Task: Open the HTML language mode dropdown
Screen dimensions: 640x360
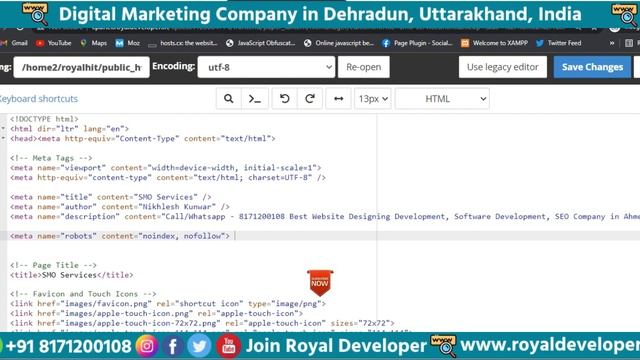Action: pyautogui.click(x=442, y=99)
